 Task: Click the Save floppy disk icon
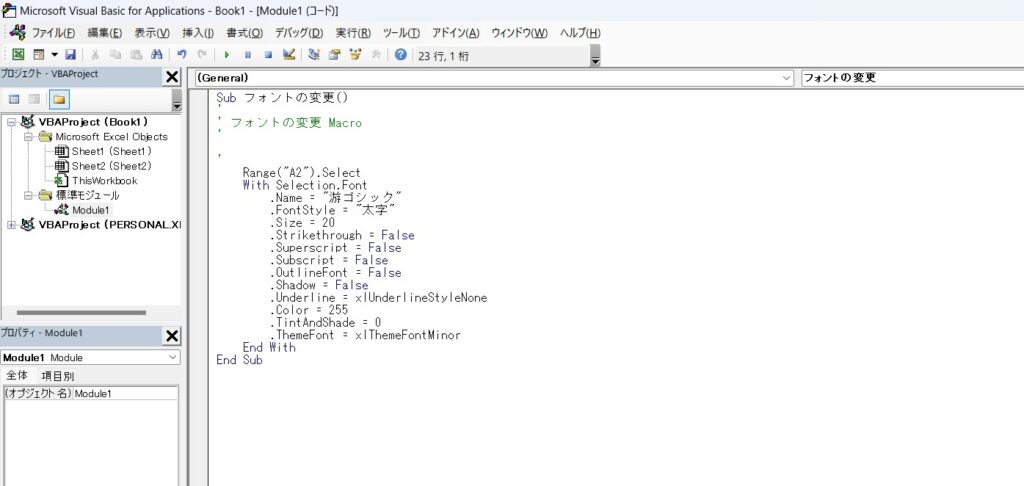(x=70, y=55)
